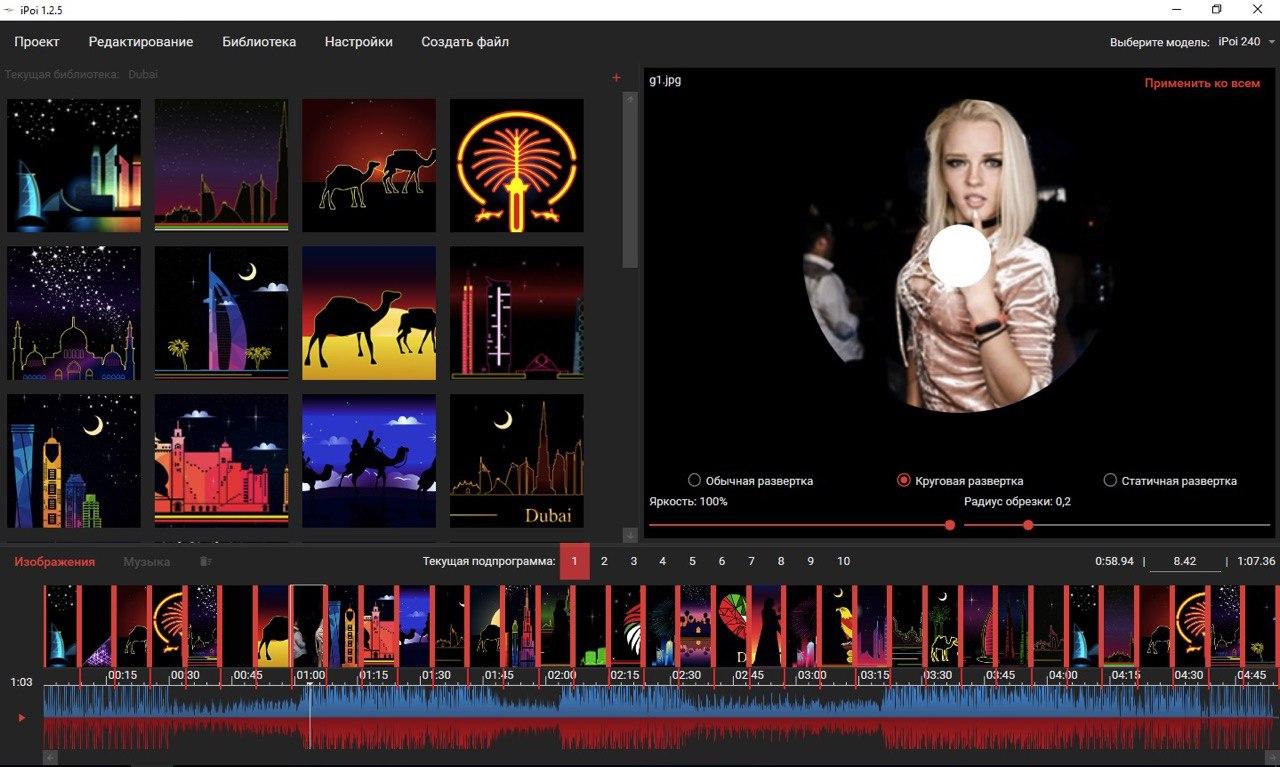The height and width of the screenshot is (767, 1280).
Task: Select Обычная развертка radio button
Action: pyautogui.click(x=694, y=480)
